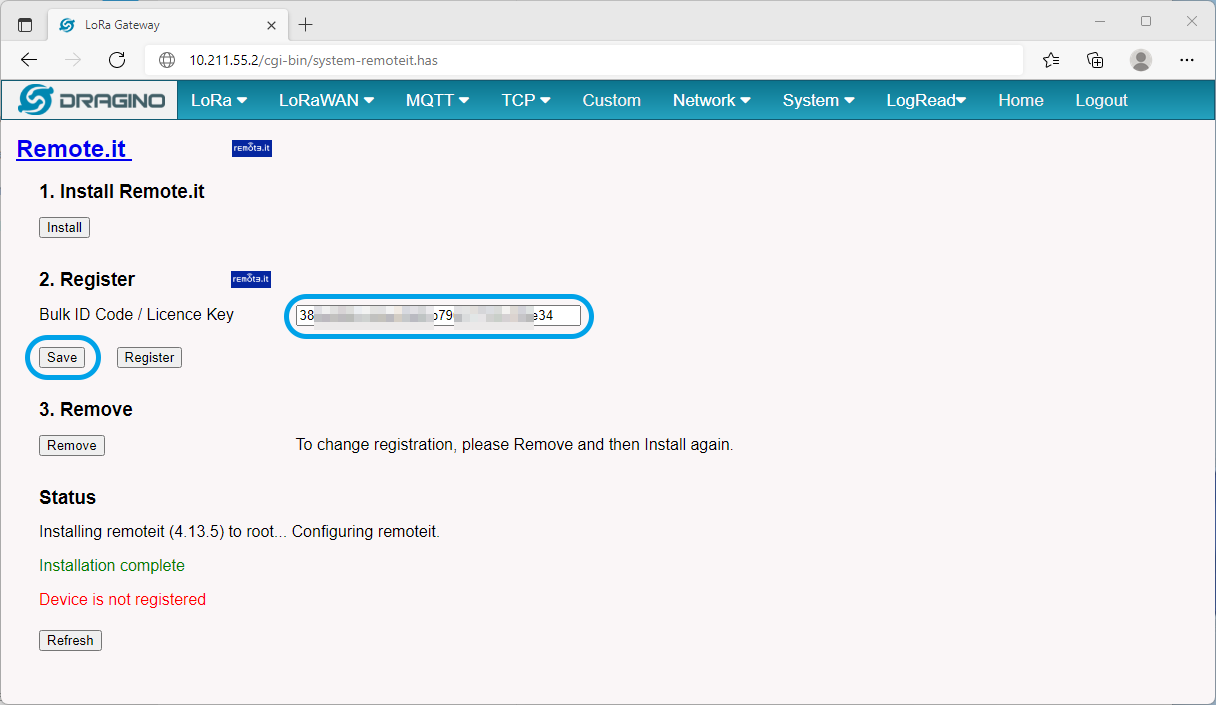Open the tab actions menu icon
Screen dimensions: 1216x705
25,25
